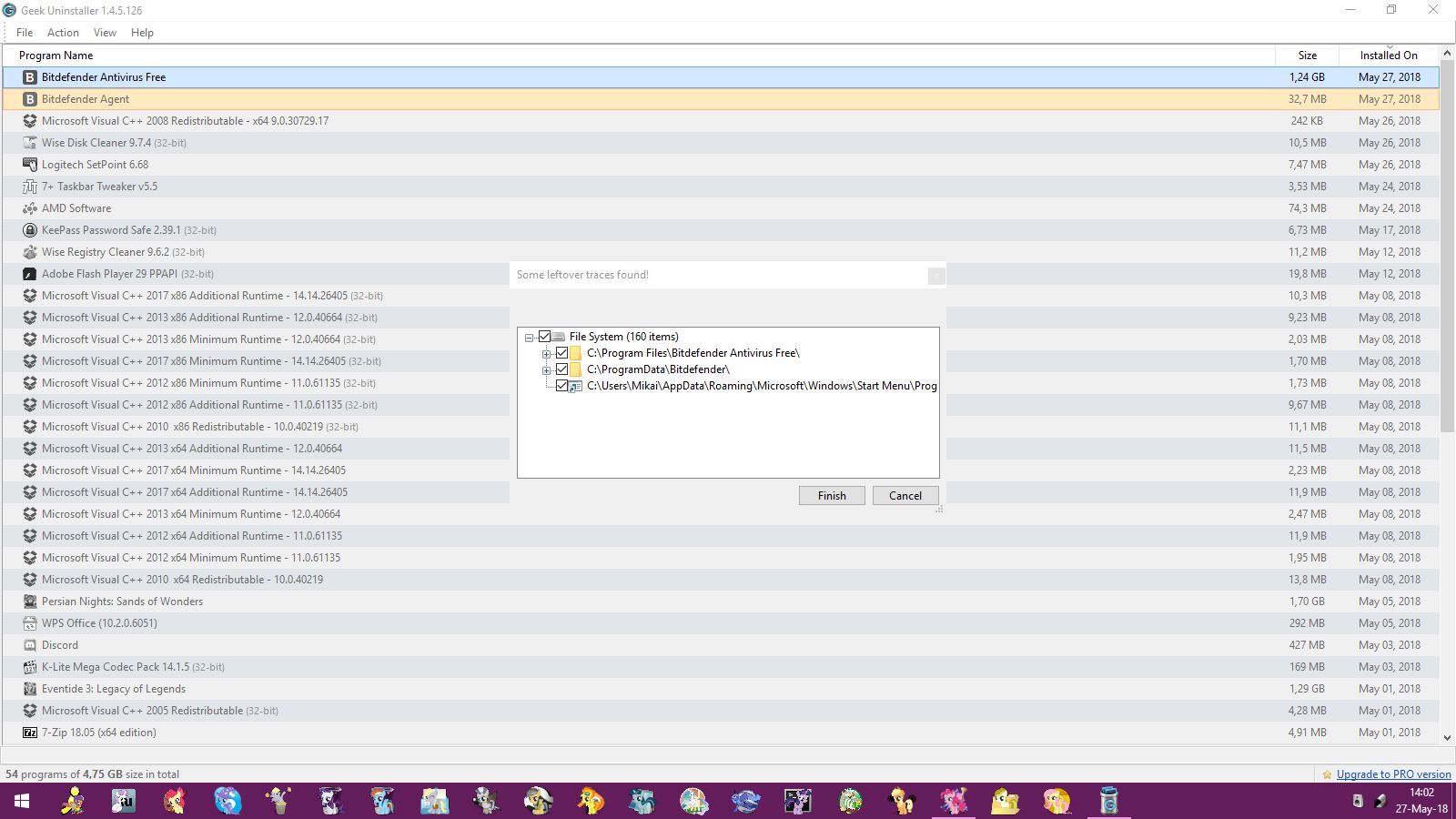
Task: Click the Logitech SetPoint 6.68 icon
Action: 30,165
